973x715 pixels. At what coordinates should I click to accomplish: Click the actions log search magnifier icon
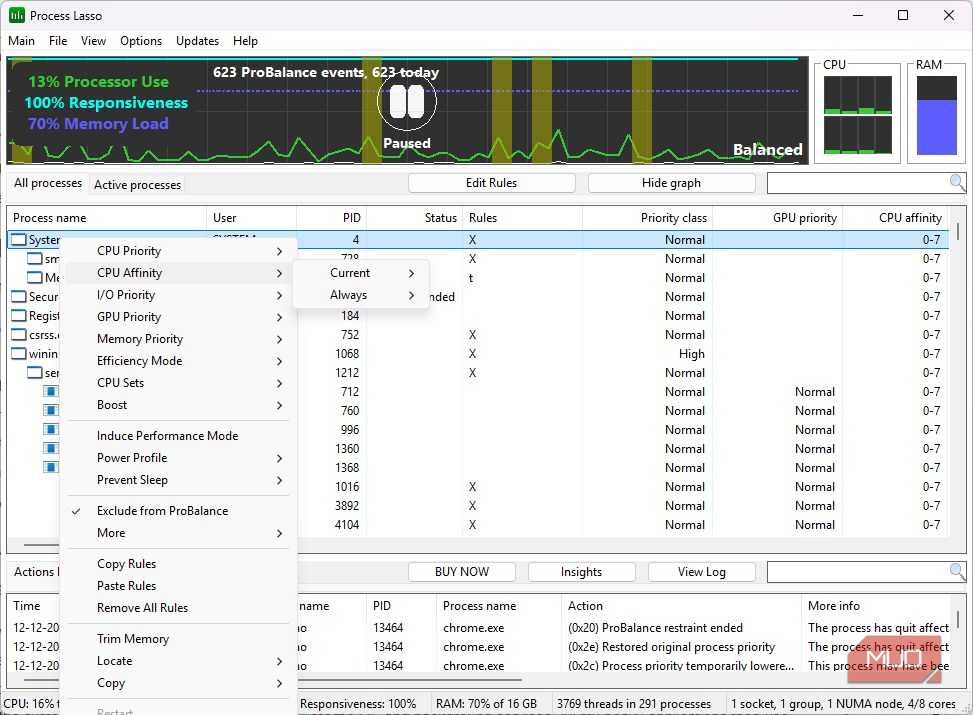pos(957,572)
